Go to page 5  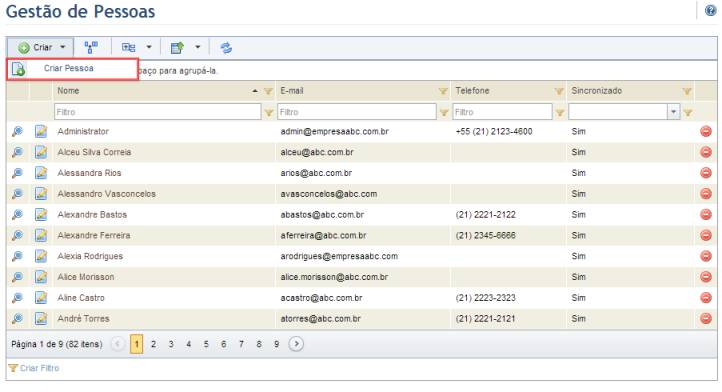[x=206, y=344]
